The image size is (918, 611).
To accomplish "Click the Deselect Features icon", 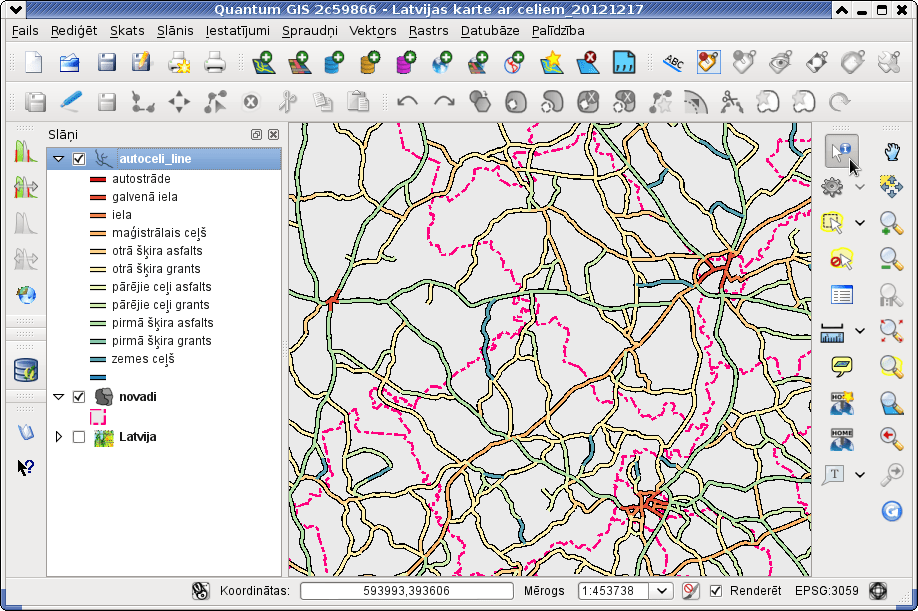I will click(842, 259).
